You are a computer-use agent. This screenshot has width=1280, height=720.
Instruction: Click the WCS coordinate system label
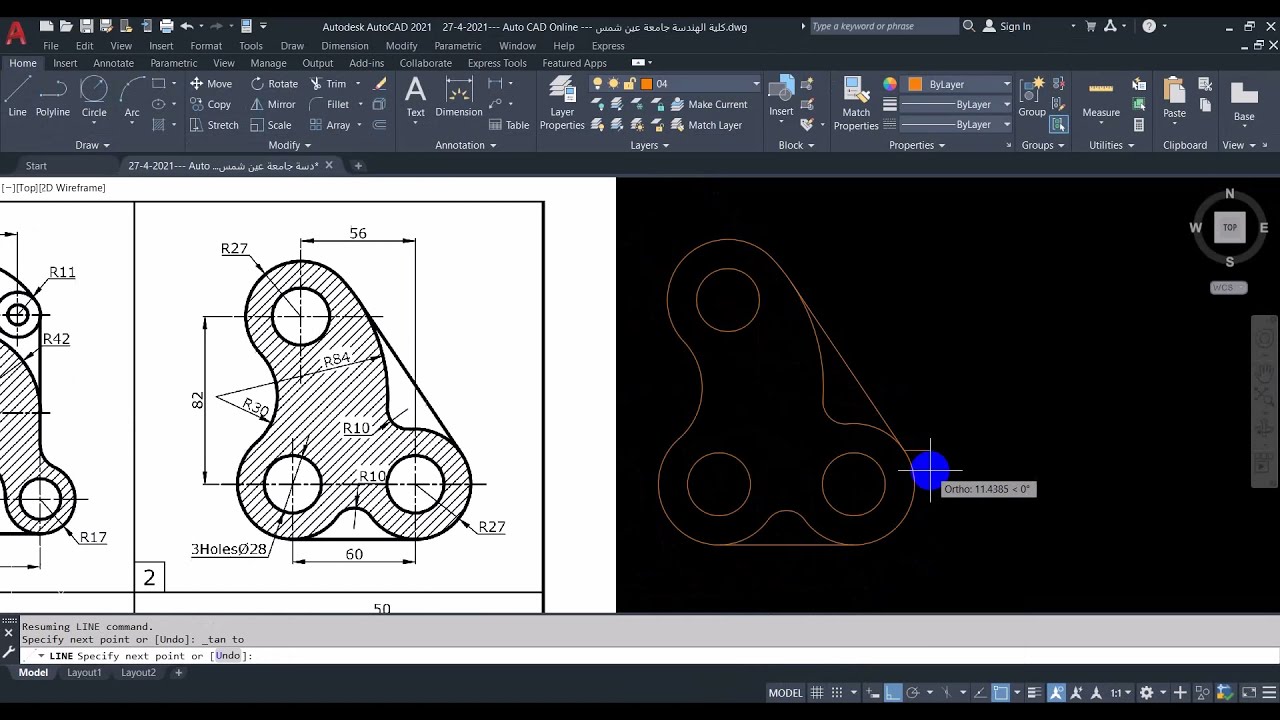[x=1229, y=288]
